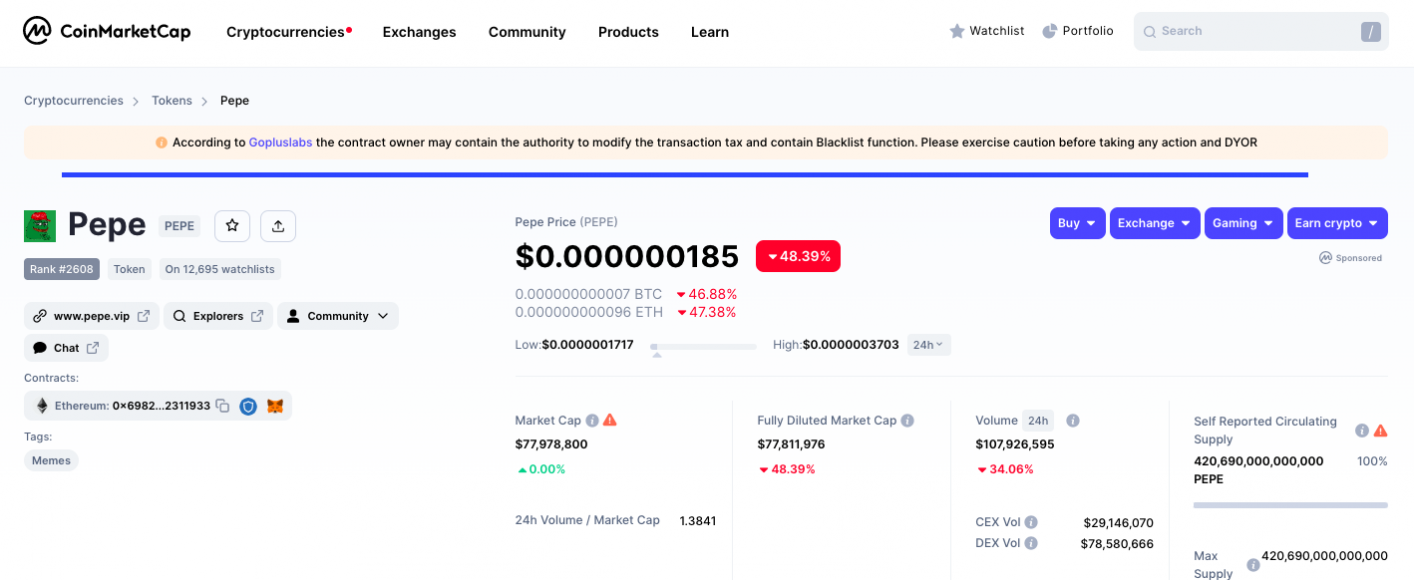This screenshot has width=1414, height=580.
Task: Click the orange alert info icon in banner
Action: tap(161, 143)
